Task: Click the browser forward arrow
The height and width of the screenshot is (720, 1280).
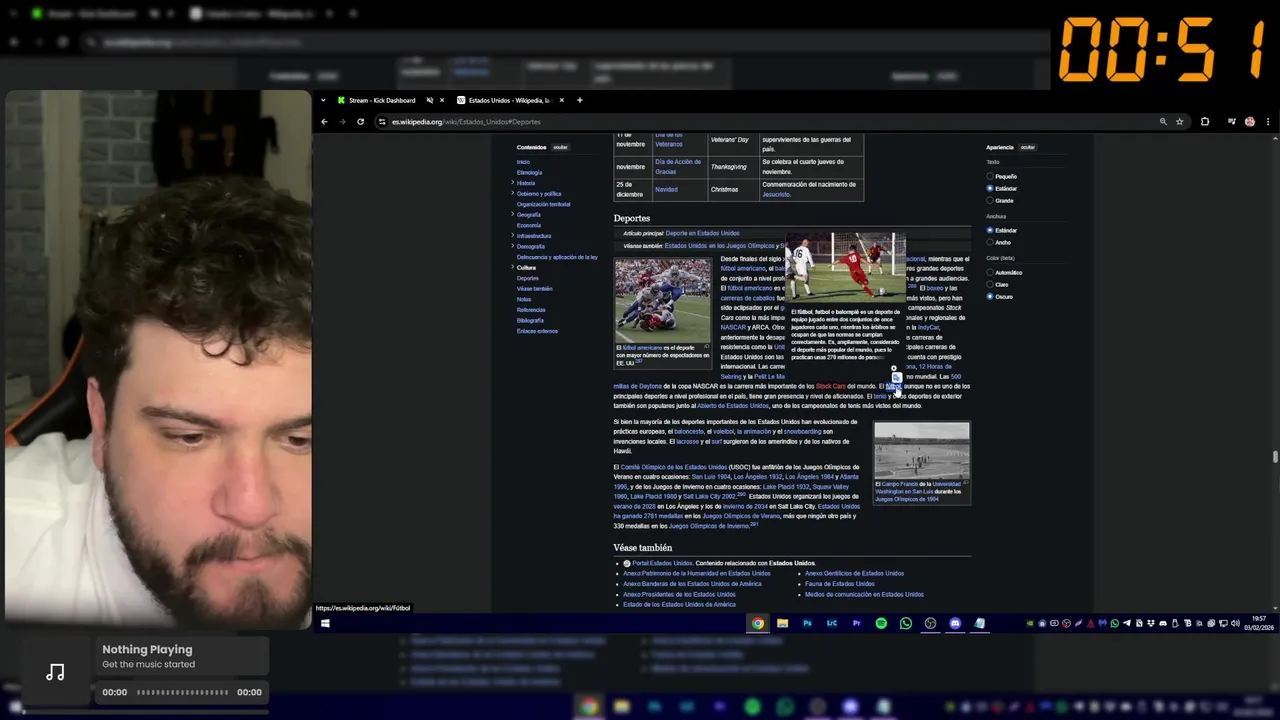Action: 342,122
